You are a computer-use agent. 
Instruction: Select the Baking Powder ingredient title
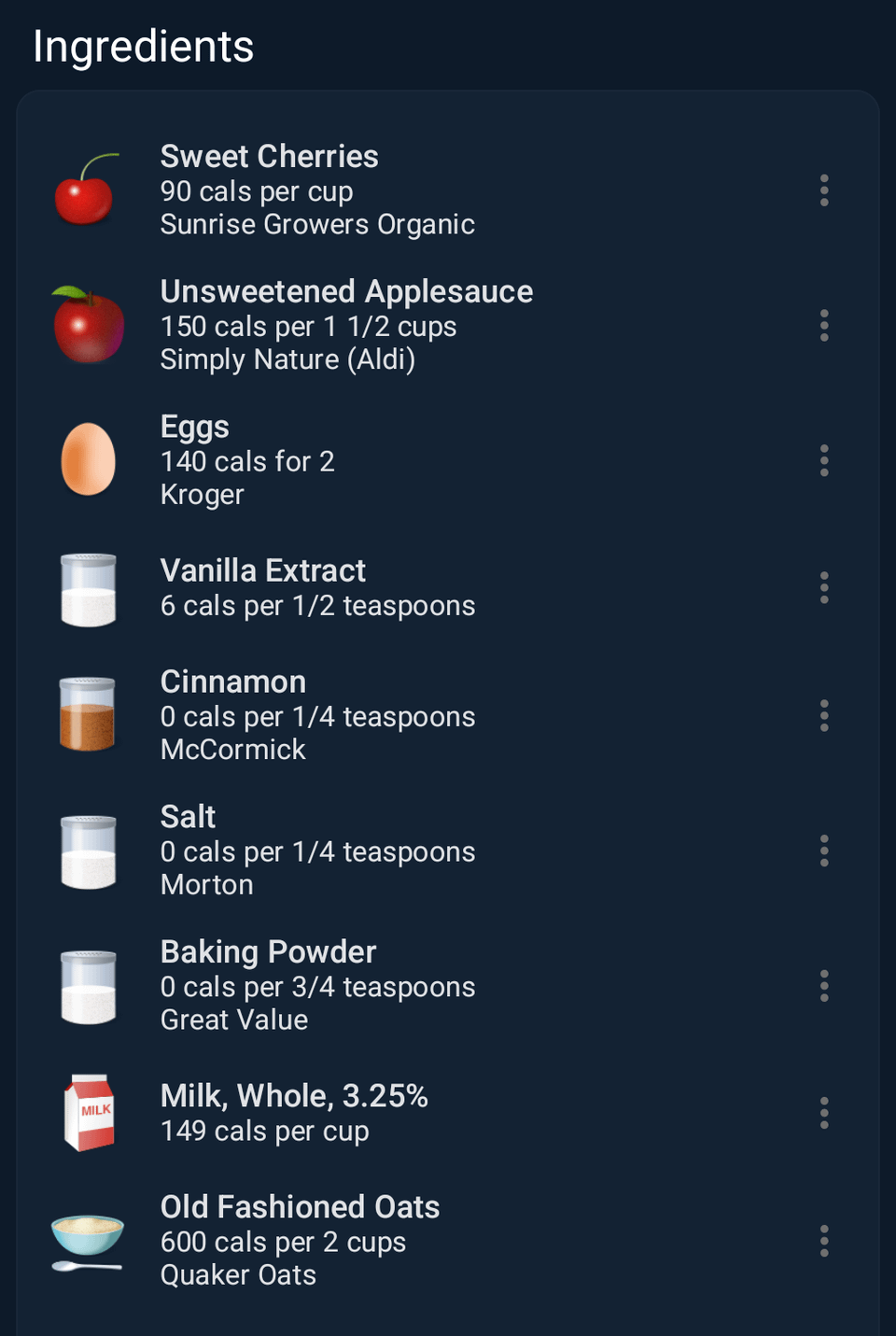(268, 952)
